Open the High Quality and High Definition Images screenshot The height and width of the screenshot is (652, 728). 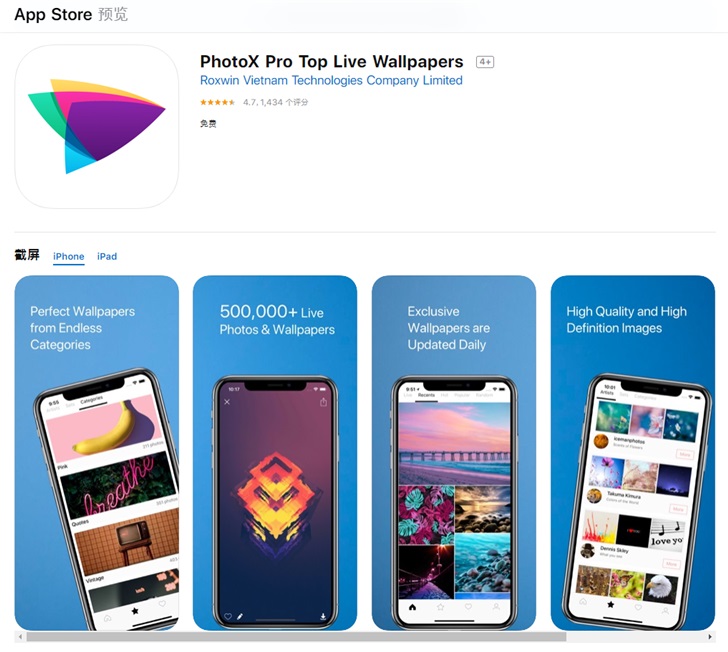[633, 453]
